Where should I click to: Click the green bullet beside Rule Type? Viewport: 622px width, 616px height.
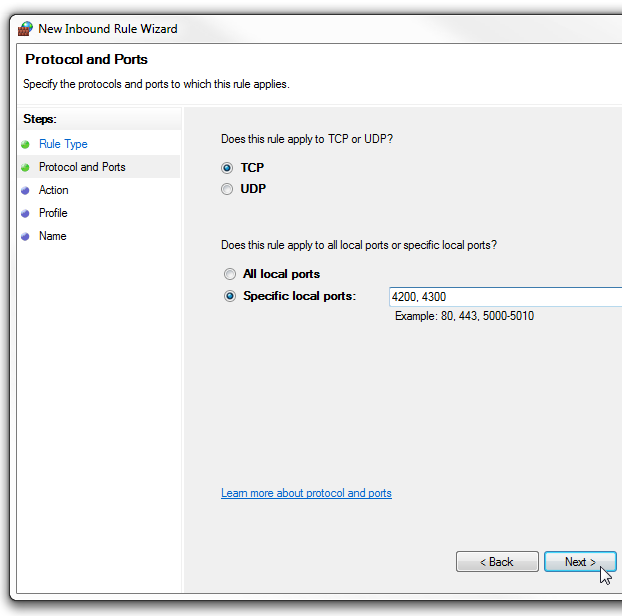[25, 144]
